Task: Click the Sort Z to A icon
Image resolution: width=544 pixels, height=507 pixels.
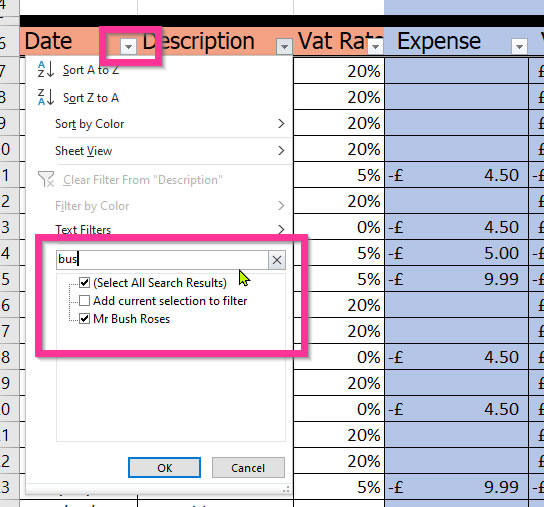Action: (46, 97)
